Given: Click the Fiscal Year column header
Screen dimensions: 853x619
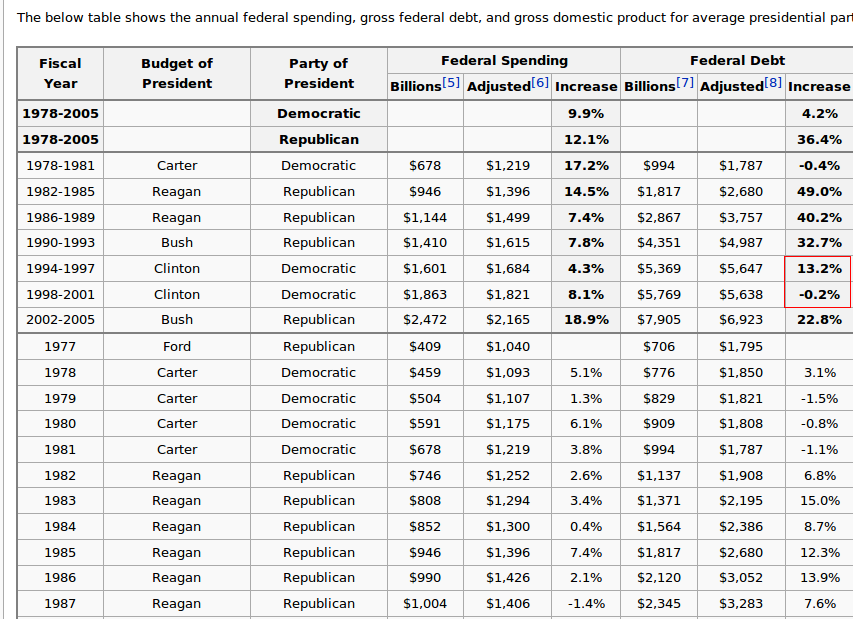Looking at the screenshot, I should point(60,73).
